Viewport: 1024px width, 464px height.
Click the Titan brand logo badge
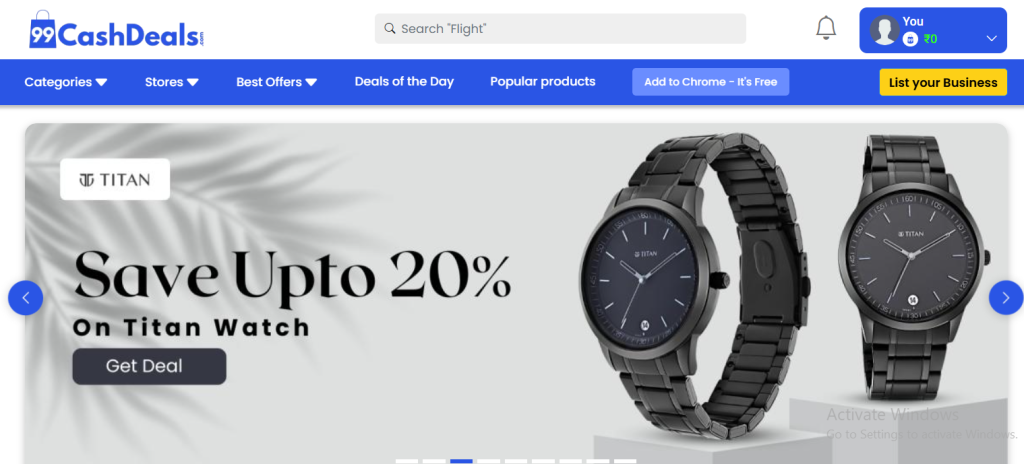click(115, 179)
